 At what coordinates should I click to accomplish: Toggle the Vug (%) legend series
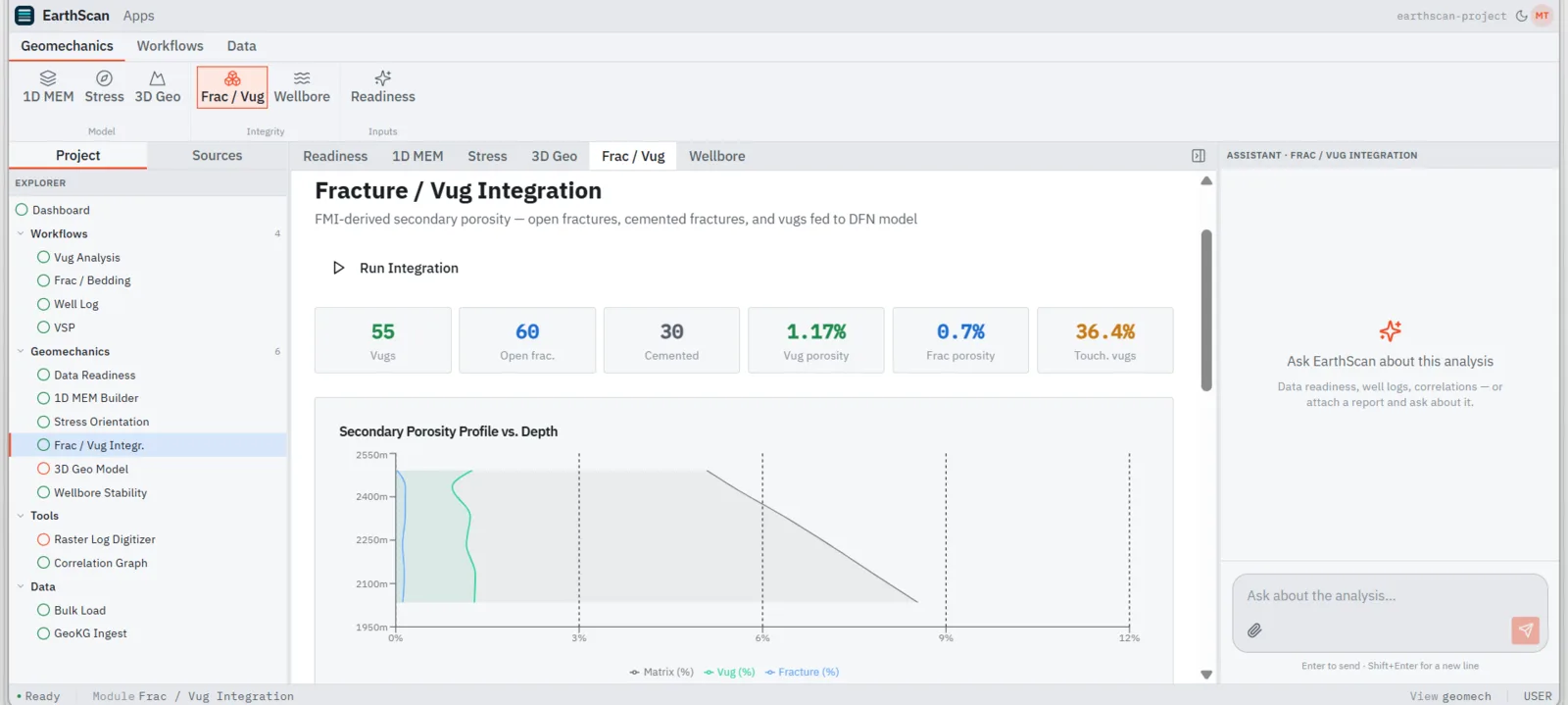coord(729,672)
